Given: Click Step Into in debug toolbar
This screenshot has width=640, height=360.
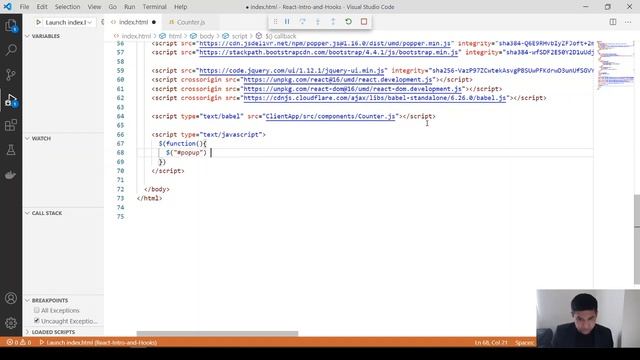Looking at the screenshot, I should point(318,22).
